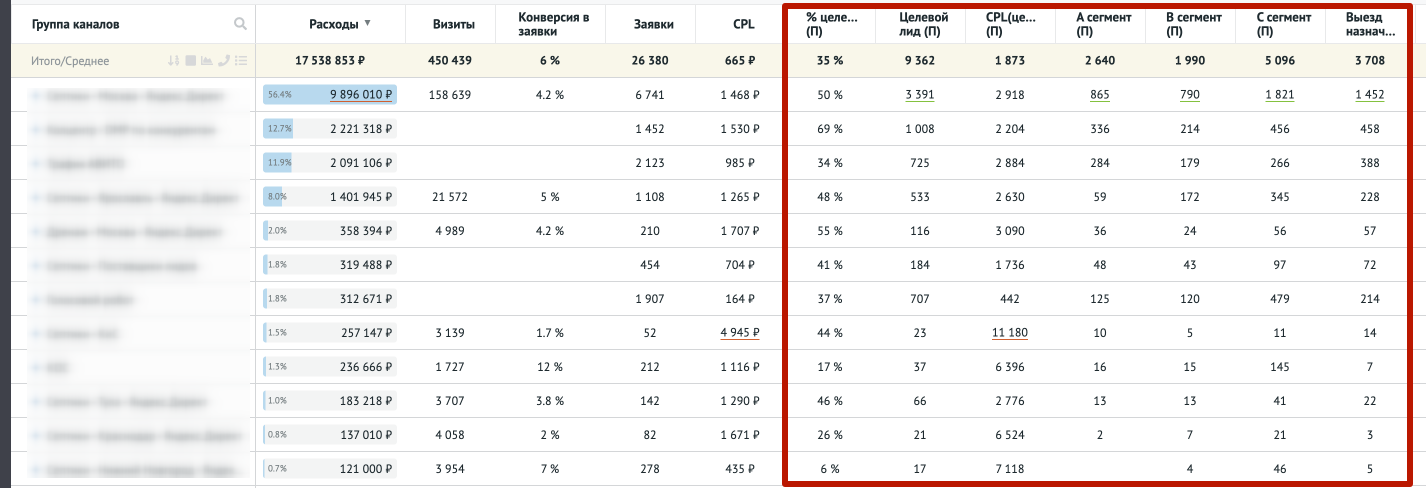The image size is (1426, 488).
Task: Click the square icon in Итого/Среднее row
Action: pos(190,61)
